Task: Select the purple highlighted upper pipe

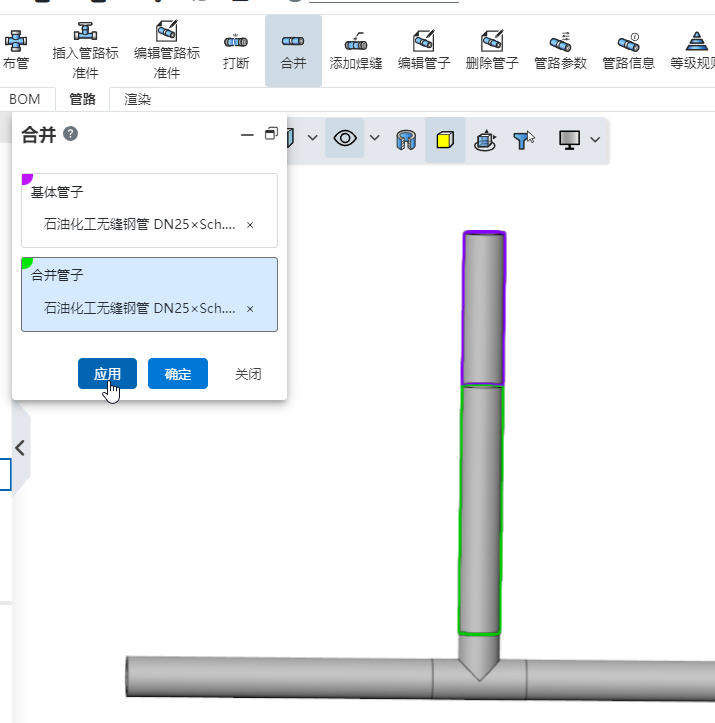Action: click(x=484, y=308)
